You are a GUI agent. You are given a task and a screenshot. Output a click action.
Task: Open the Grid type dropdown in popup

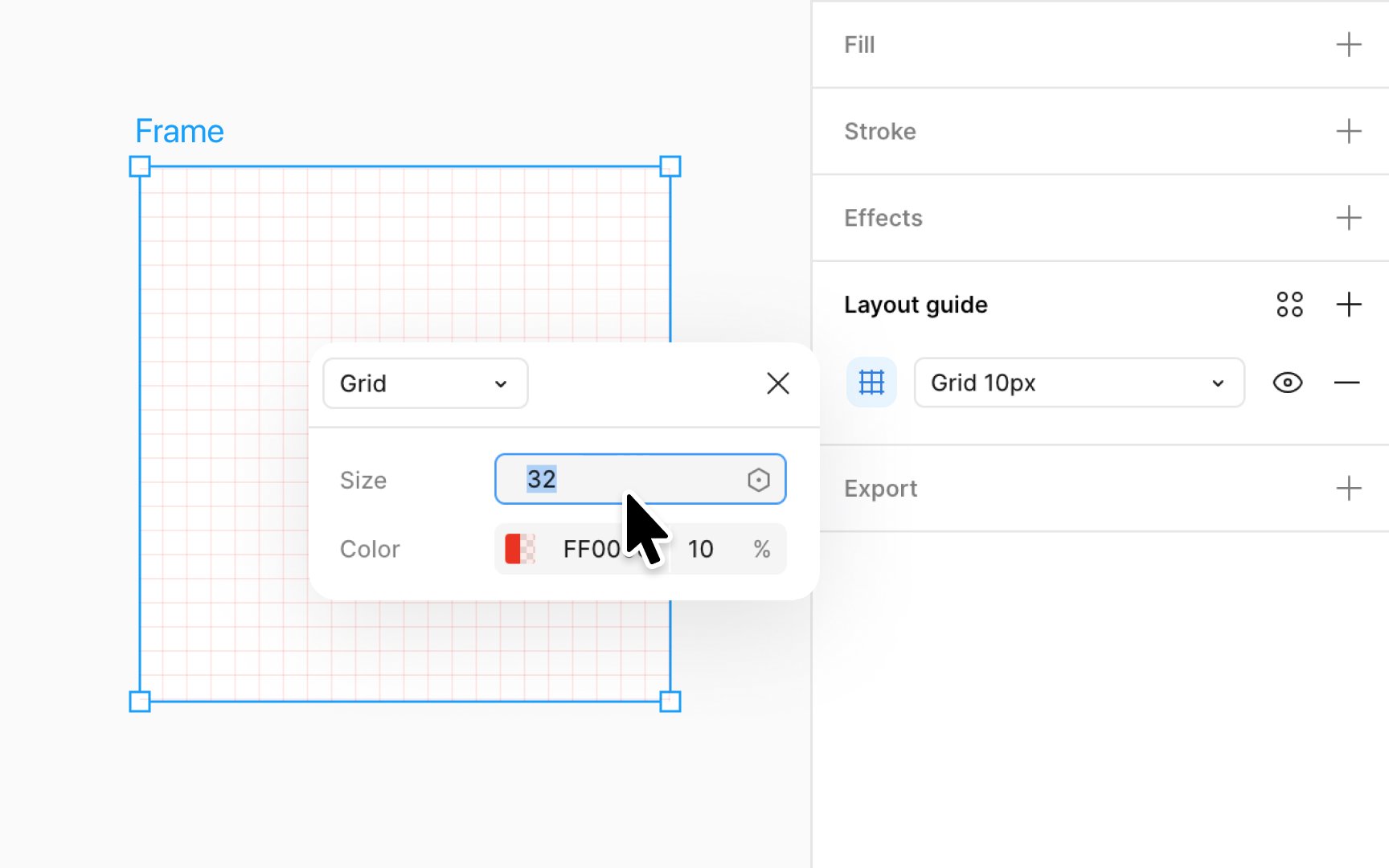[425, 383]
